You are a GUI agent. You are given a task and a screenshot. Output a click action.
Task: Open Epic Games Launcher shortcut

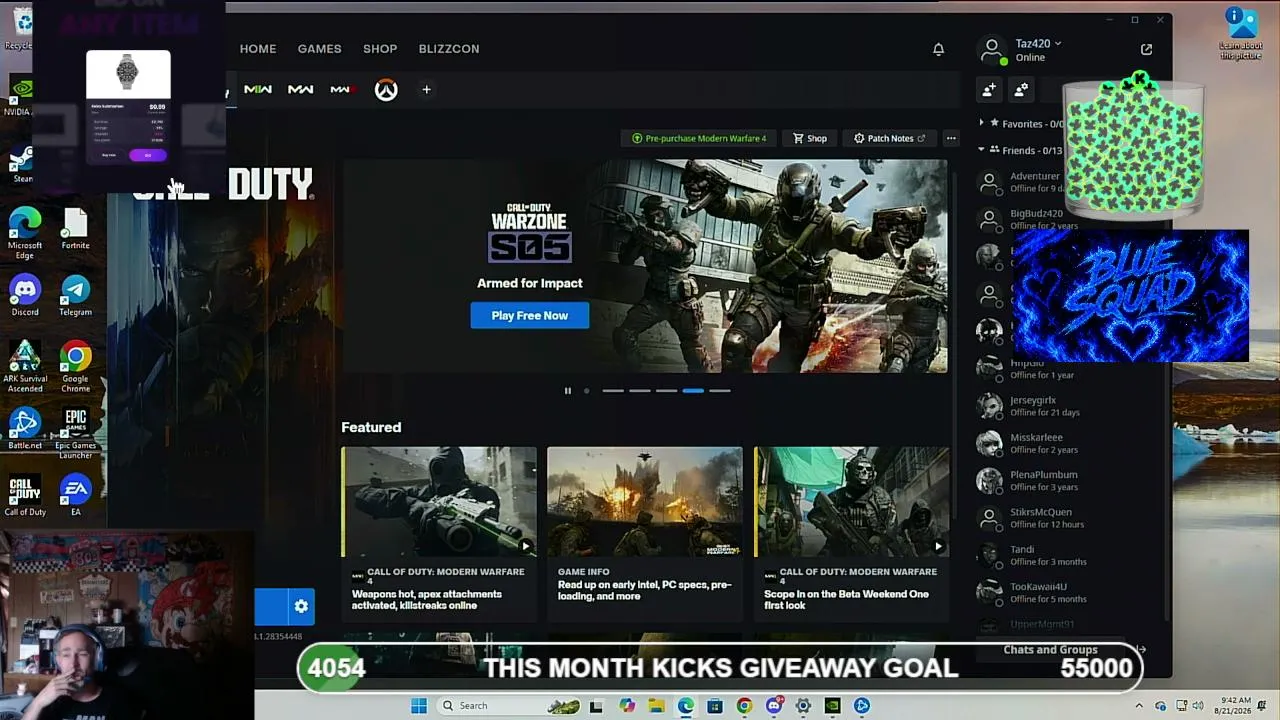(x=75, y=434)
